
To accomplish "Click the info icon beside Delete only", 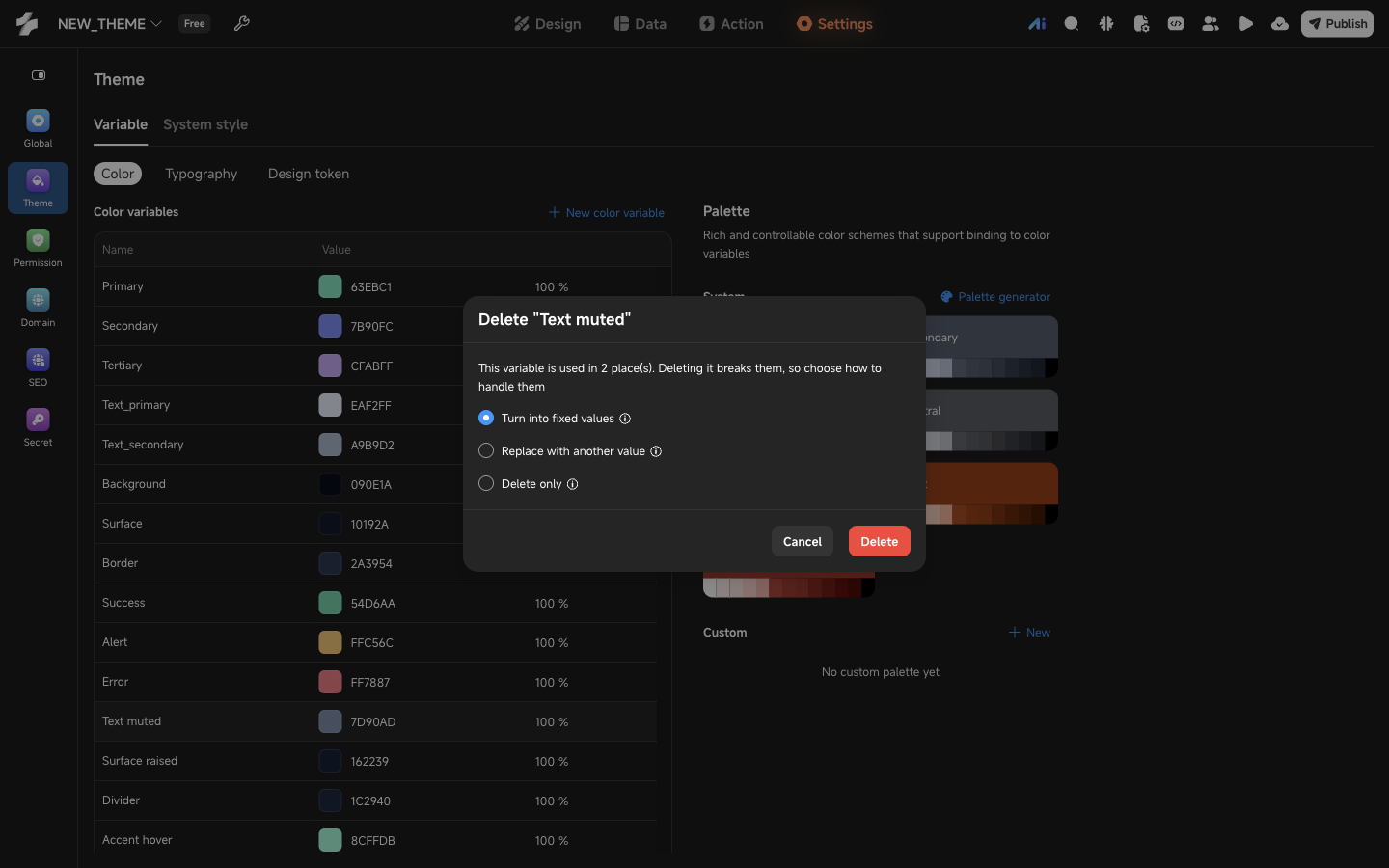I will [573, 484].
